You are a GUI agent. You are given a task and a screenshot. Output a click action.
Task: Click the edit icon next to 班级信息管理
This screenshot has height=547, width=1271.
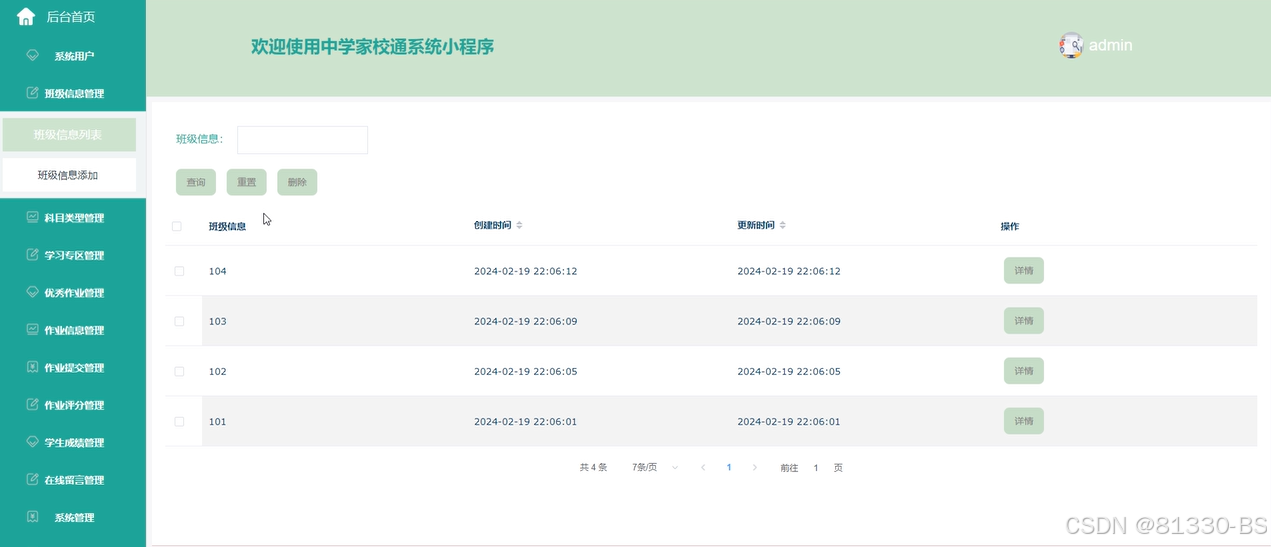(33, 93)
